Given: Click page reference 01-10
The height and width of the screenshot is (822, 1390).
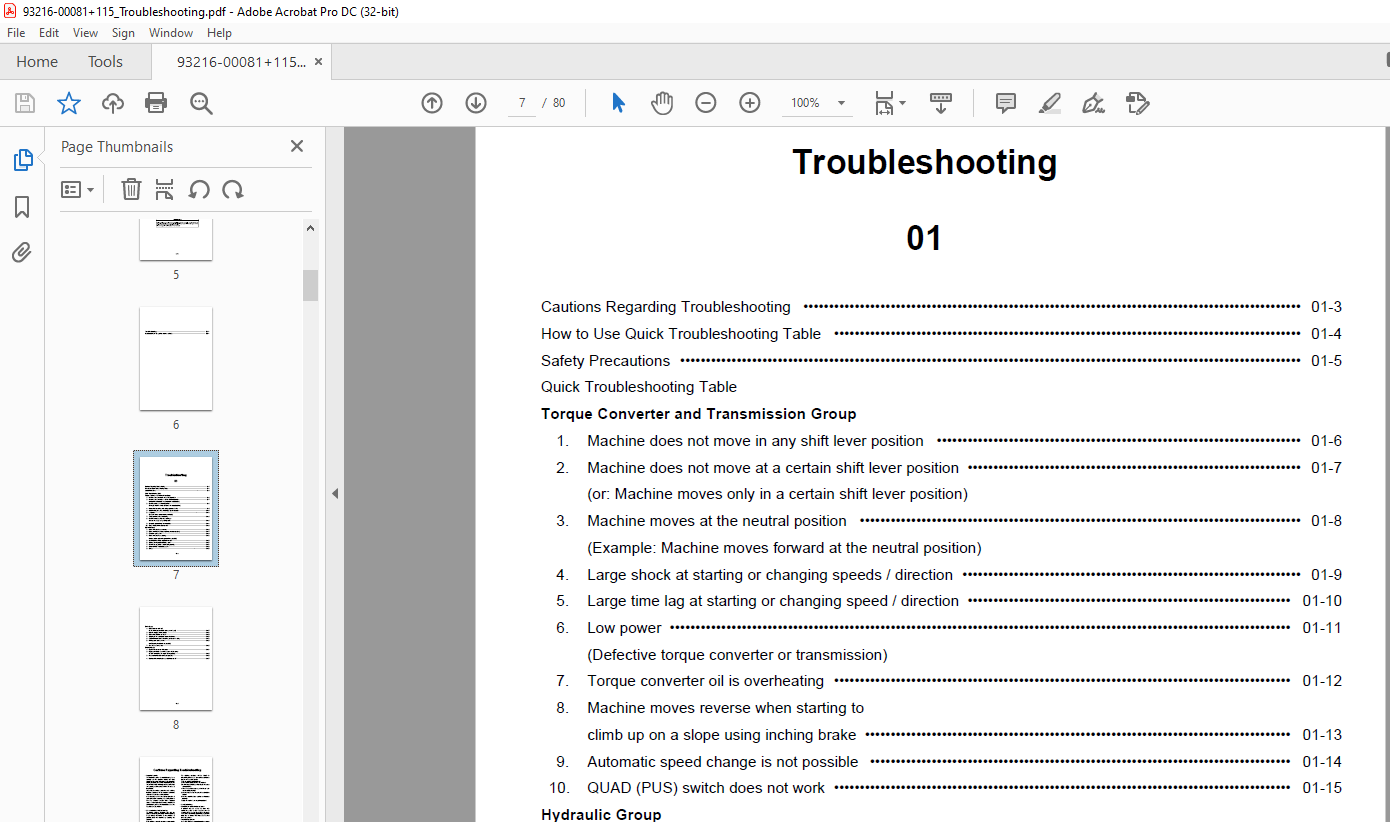Looking at the screenshot, I should 1322,601.
